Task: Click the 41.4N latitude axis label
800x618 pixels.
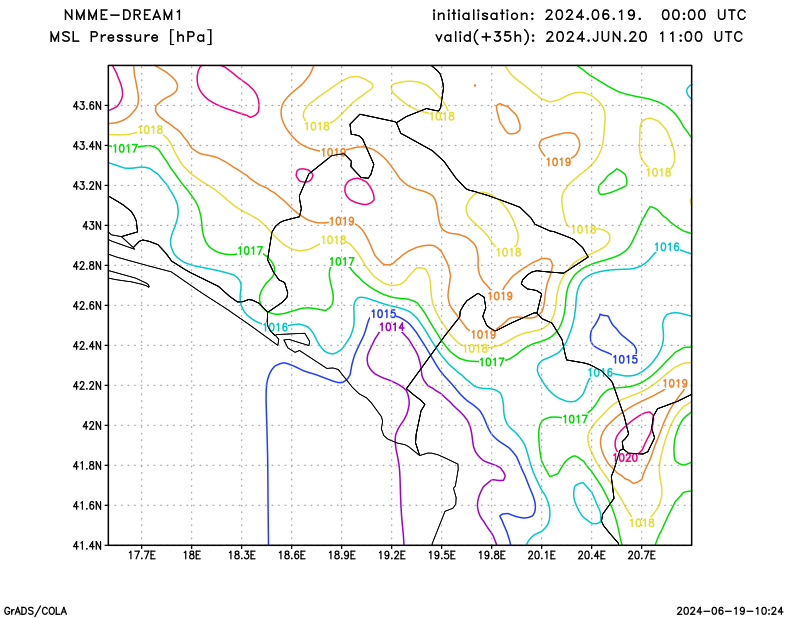Action: tap(87, 545)
